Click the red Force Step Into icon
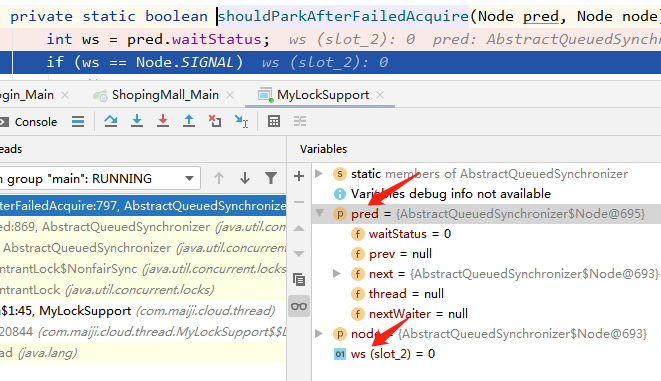Image resolution: width=661 pixels, height=381 pixels. (x=163, y=121)
